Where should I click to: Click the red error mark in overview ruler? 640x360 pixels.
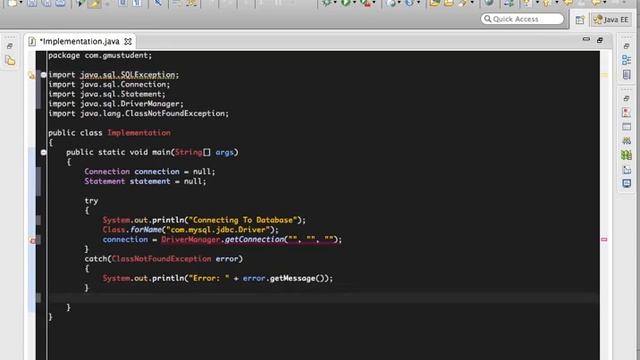(604, 240)
